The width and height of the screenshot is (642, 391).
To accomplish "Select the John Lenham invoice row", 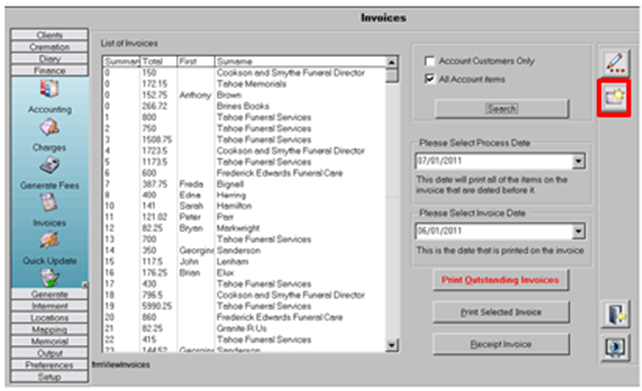I will 244,262.
